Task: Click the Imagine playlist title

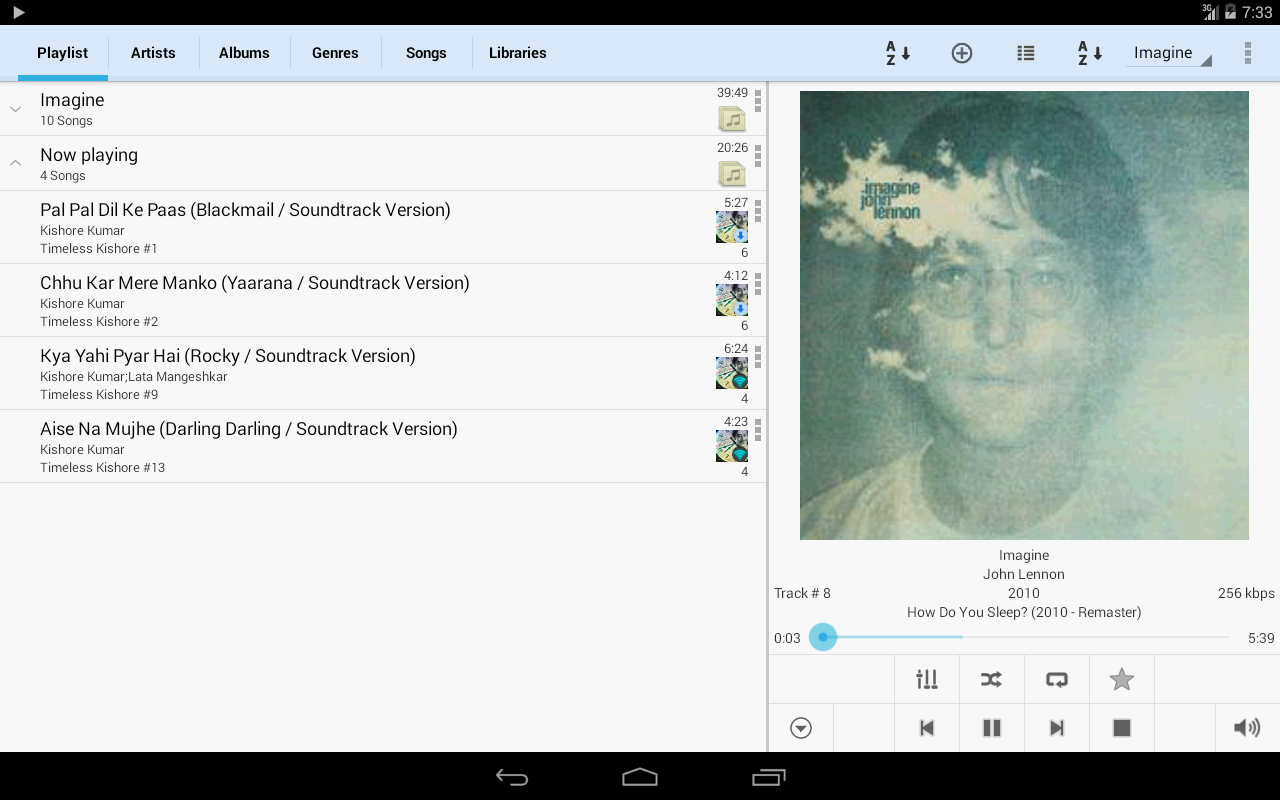Action: pyautogui.click(x=72, y=100)
